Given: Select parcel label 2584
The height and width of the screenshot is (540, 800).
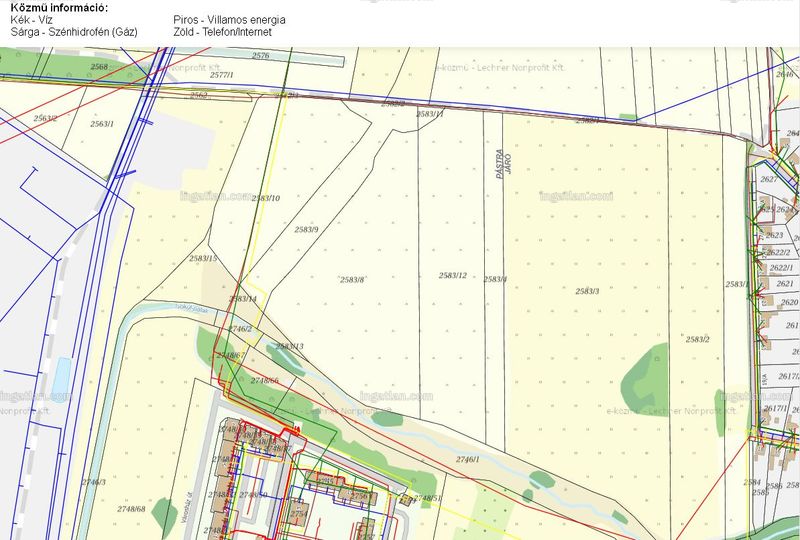Looking at the screenshot, I should (x=752, y=482).
